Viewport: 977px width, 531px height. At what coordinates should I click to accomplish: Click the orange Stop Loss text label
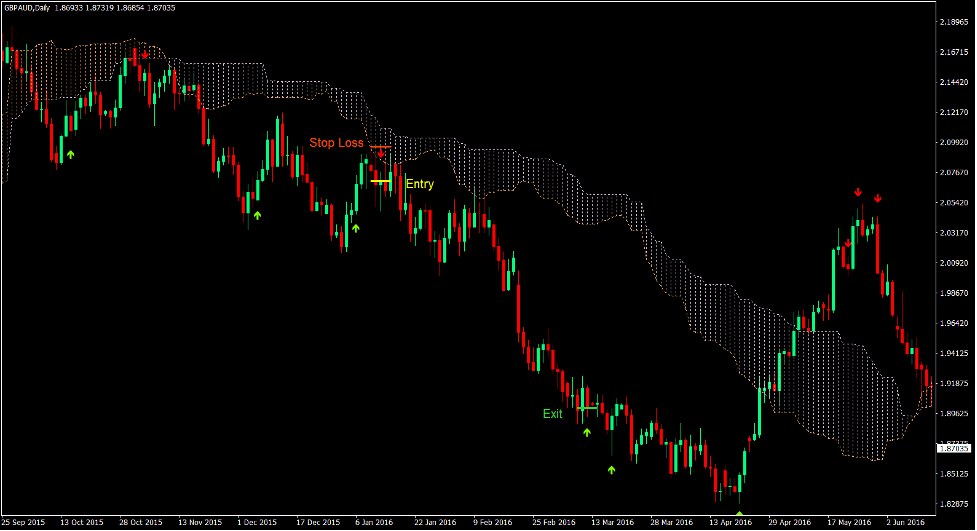(x=336, y=143)
